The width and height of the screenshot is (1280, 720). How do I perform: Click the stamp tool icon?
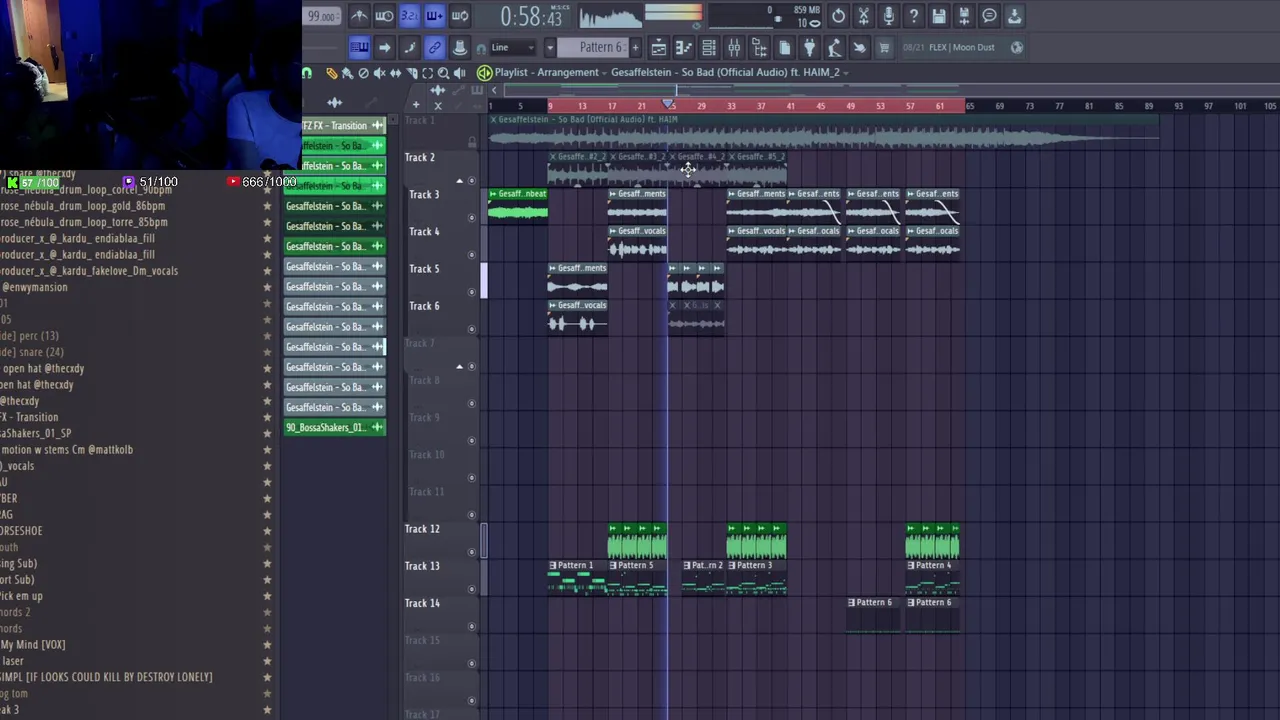[460, 47]
